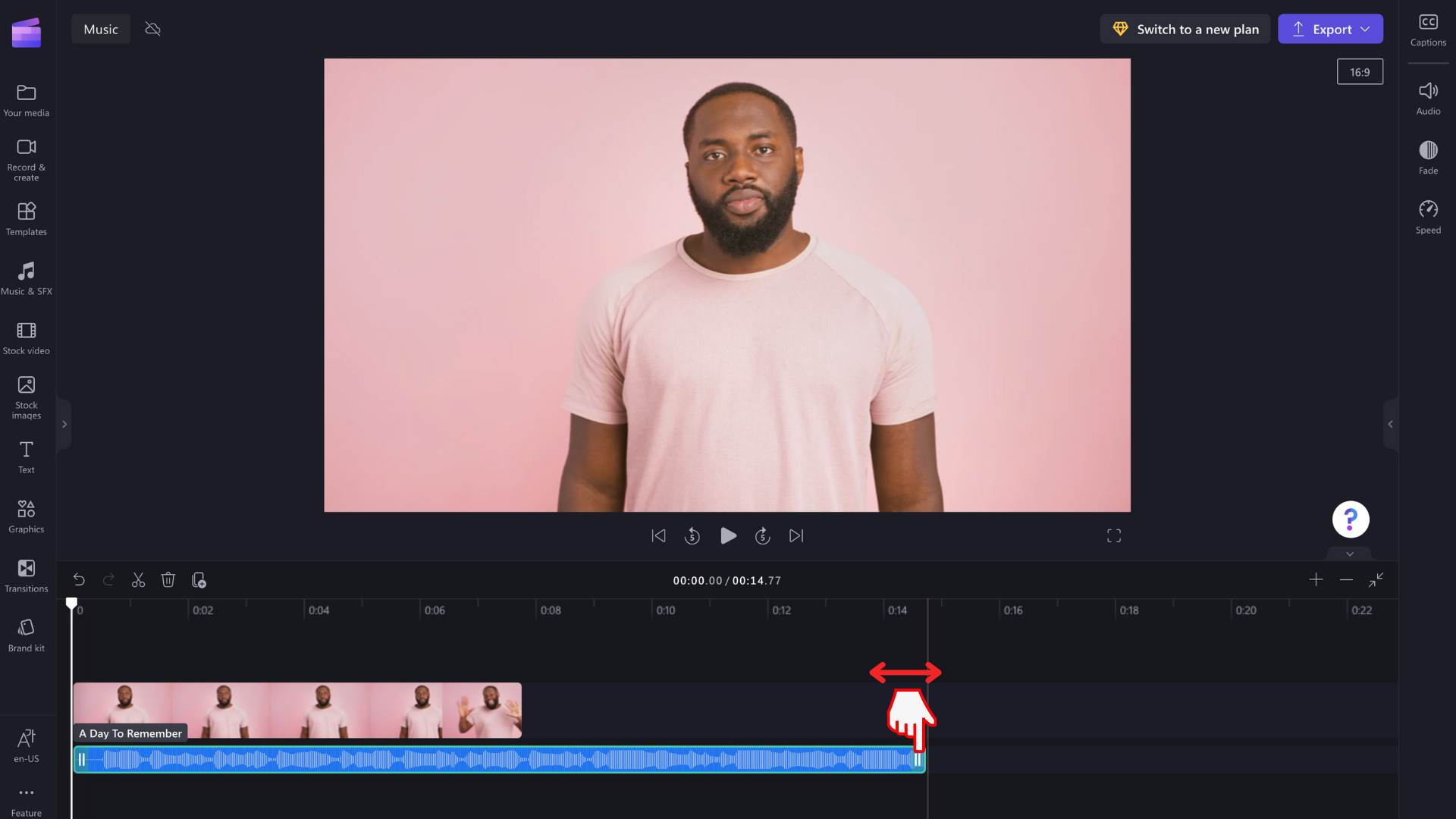Select the 16:9 aspect ratio dropdown

(x=1359, y=72)
